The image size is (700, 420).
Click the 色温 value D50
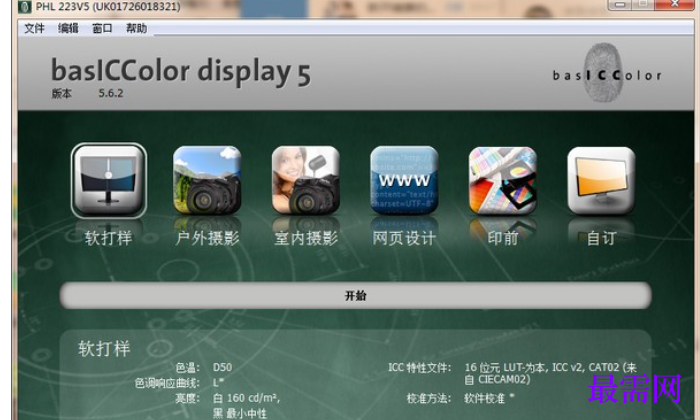pyautogui.click(x=222, y=367)
